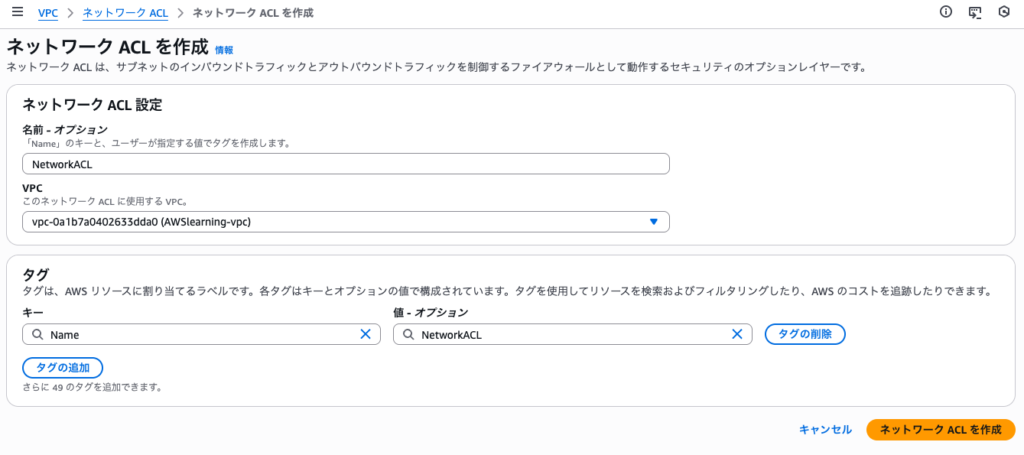Screen dimensions: 1024x455
Task: Click the hexagon settings icon
Action: click(1004, 12)
